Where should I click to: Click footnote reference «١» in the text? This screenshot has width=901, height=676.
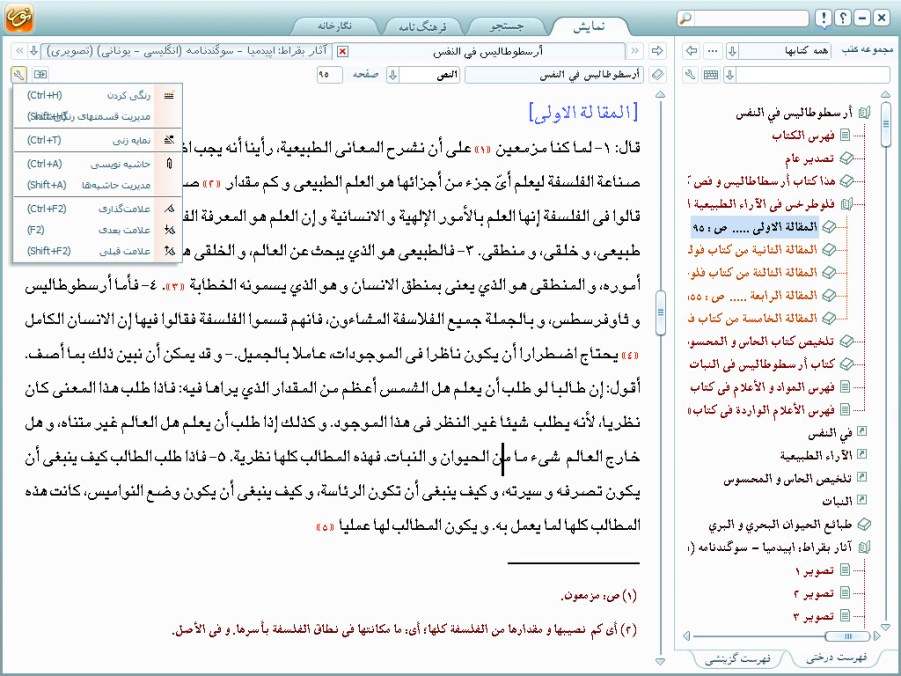[x=482, y=149]
